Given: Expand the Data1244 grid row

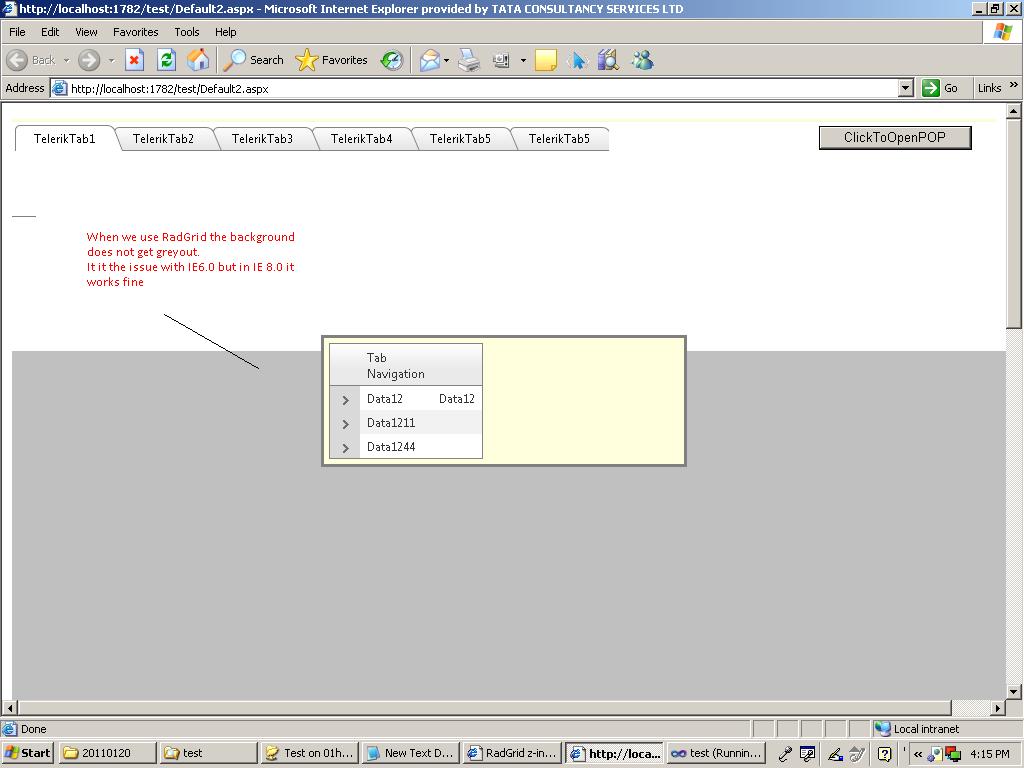Looking at the screenshot, I should pos(345,448).
